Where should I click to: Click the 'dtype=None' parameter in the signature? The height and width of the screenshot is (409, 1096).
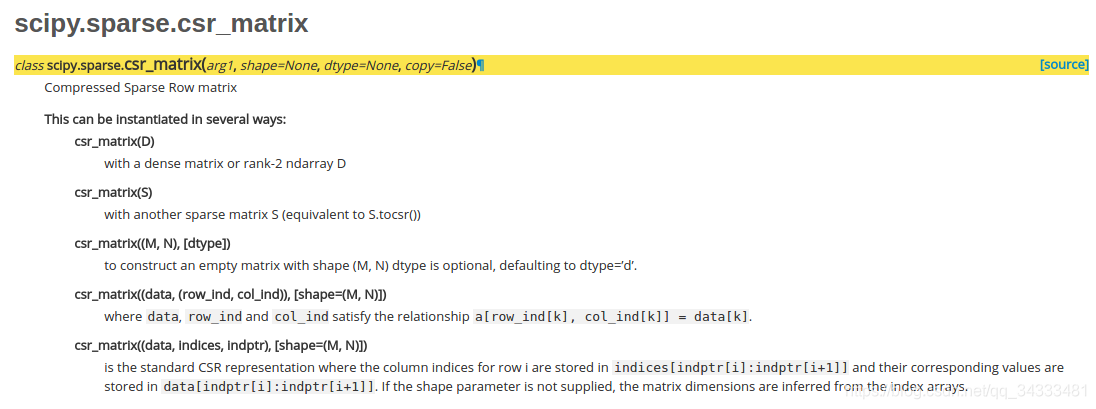click(x=361, y=66)
